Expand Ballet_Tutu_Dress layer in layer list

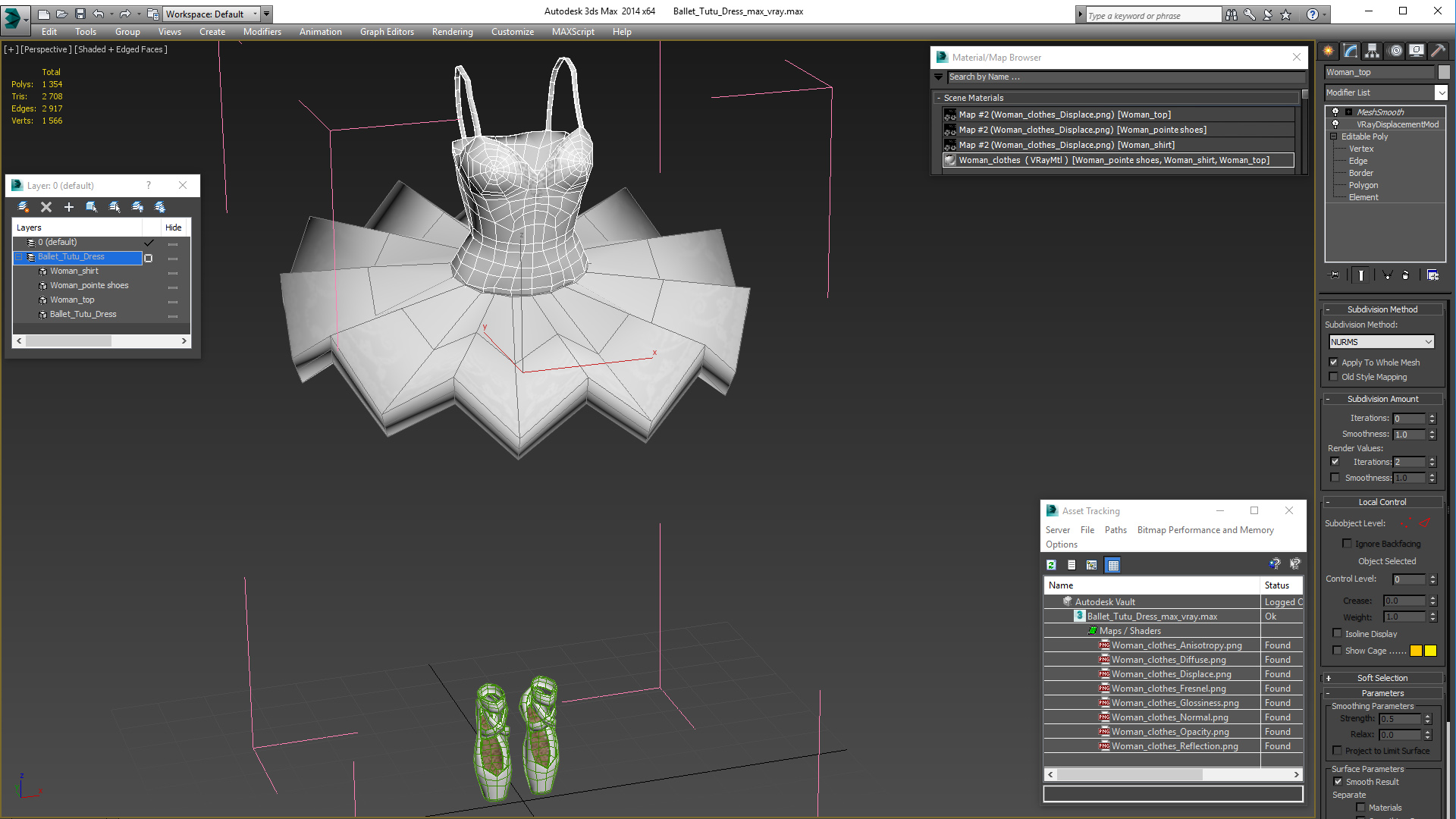tap(18, 256)
